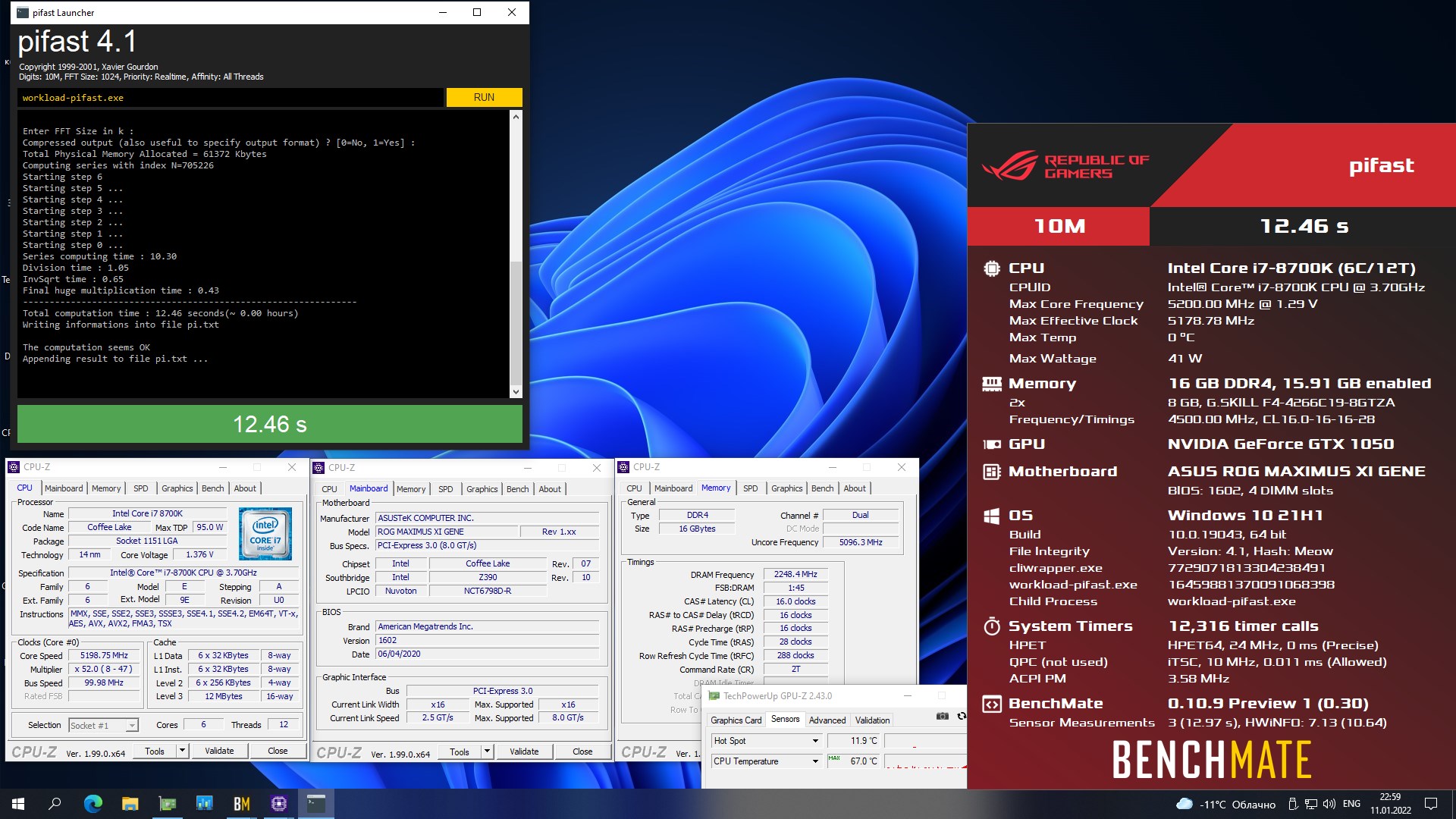Click the System Timers stopwatch icon
Screen dimensions: 1456x819
(991, 626)
